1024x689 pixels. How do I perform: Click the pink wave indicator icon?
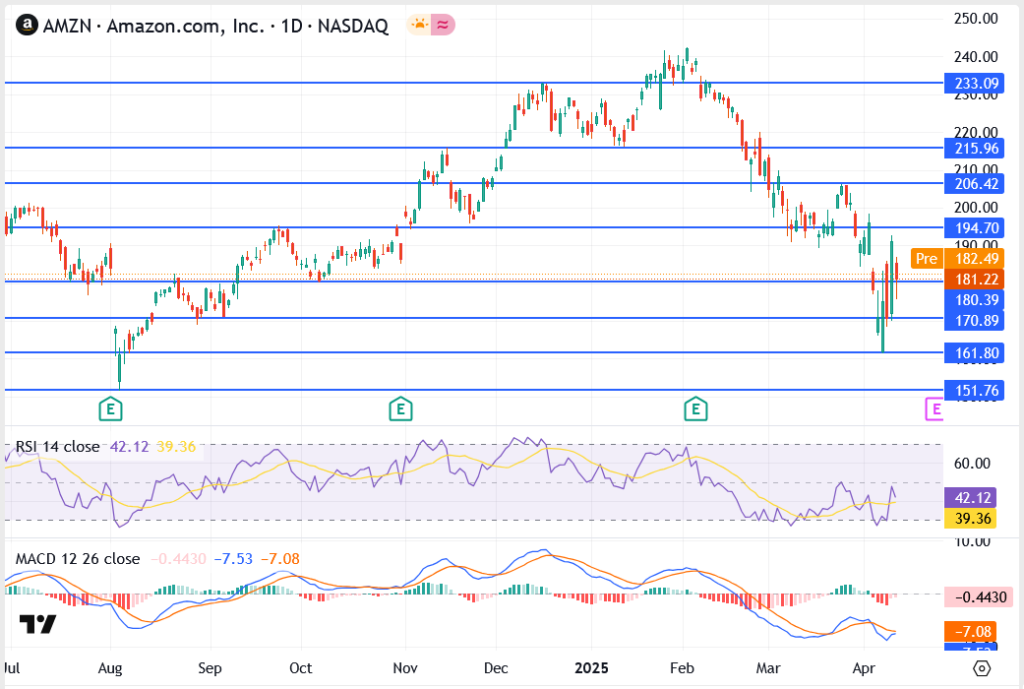[x=442, y=26]
